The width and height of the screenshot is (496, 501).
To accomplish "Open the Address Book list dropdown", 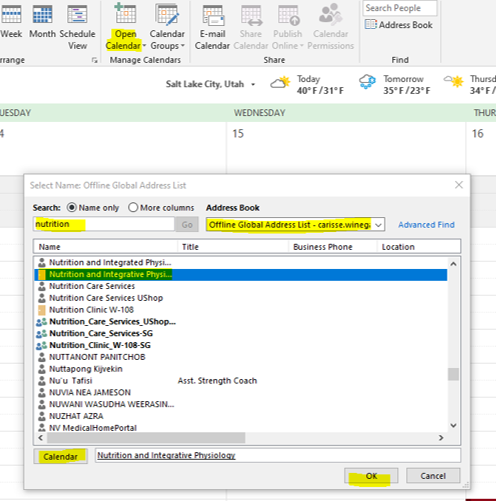I will [378, 225].
